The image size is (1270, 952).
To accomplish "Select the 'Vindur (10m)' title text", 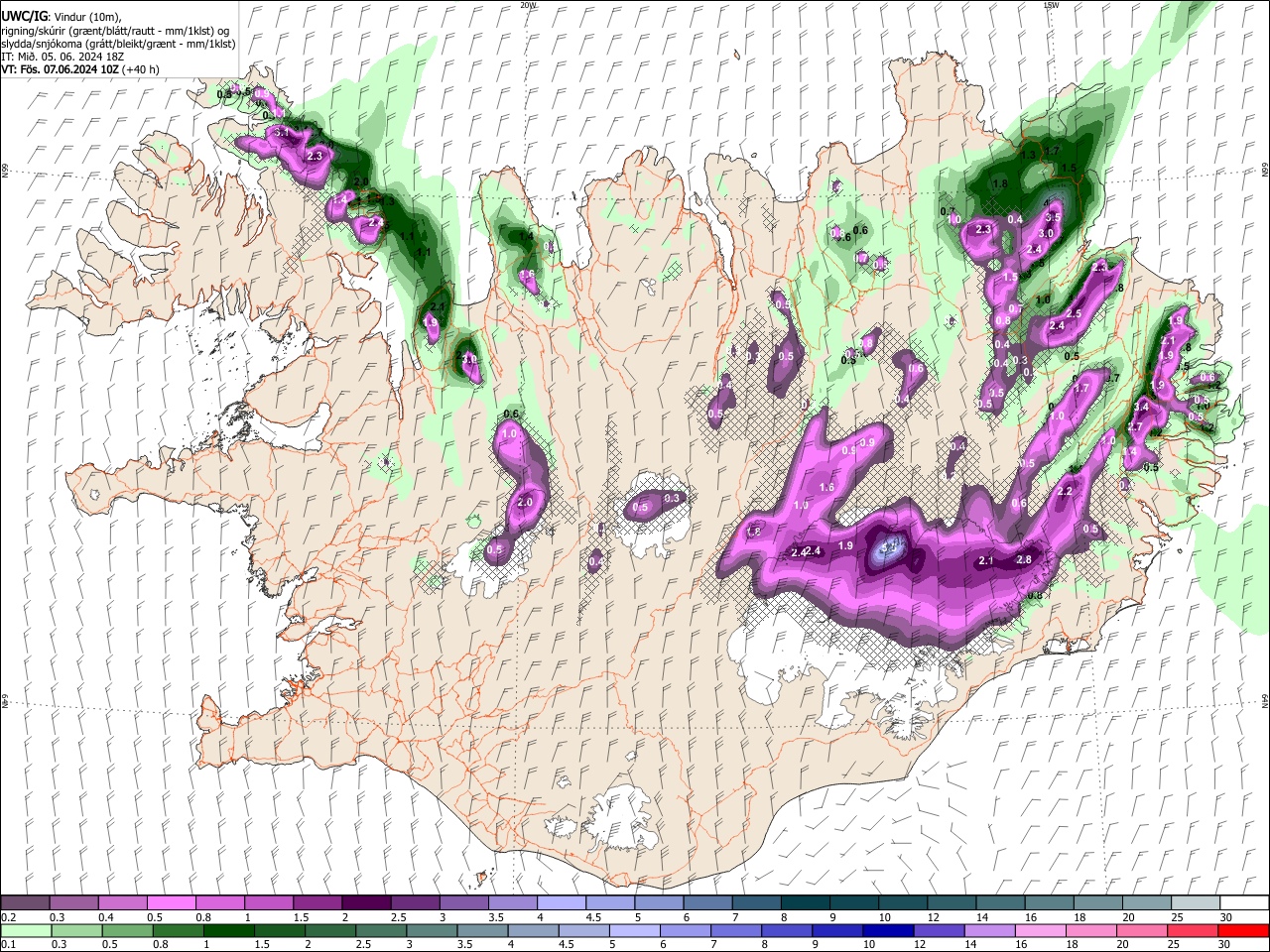I will click(x=86, y=17).
